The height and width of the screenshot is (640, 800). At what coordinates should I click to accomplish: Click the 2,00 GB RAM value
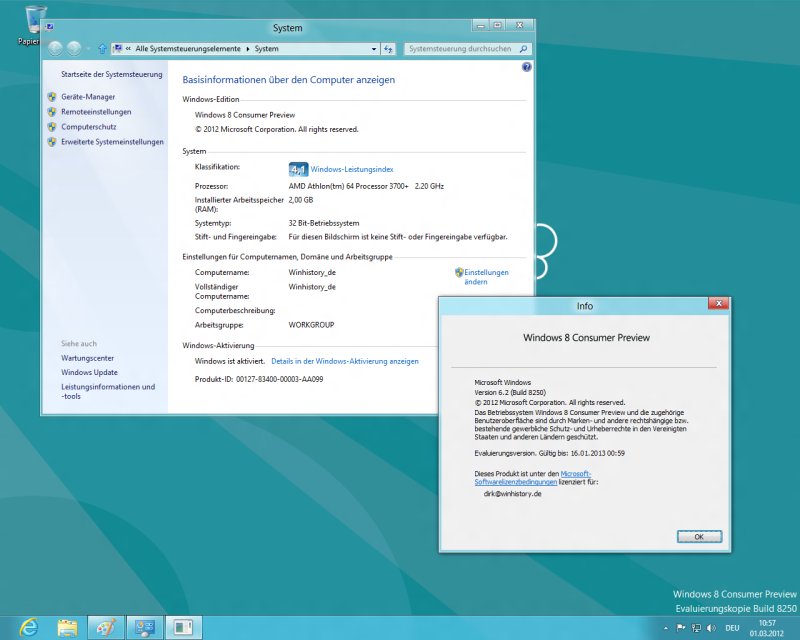coord(301,200)
